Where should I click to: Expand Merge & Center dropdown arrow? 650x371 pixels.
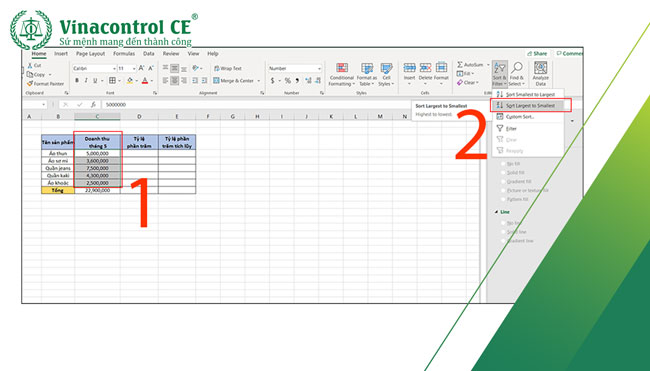(x=259, y=81)
